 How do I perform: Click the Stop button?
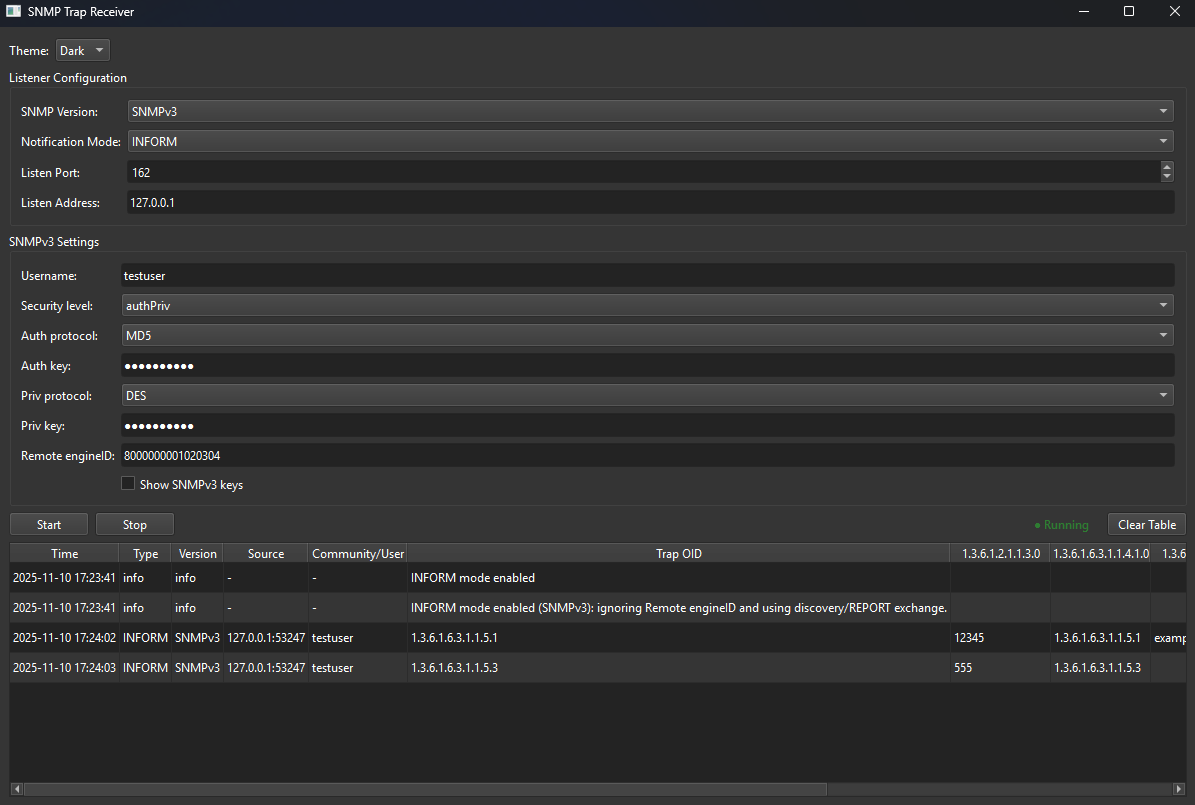(134, 524)
